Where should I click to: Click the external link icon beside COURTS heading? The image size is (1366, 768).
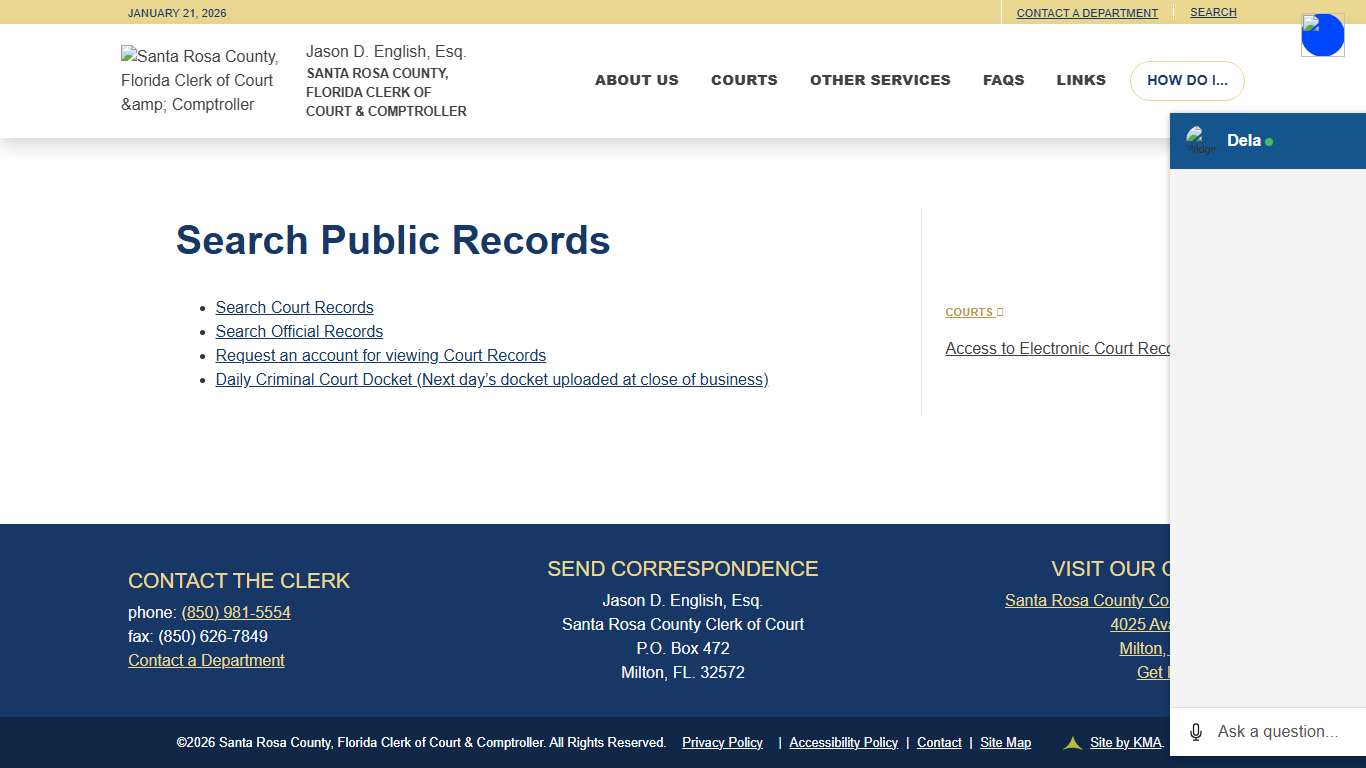point(998,311)
